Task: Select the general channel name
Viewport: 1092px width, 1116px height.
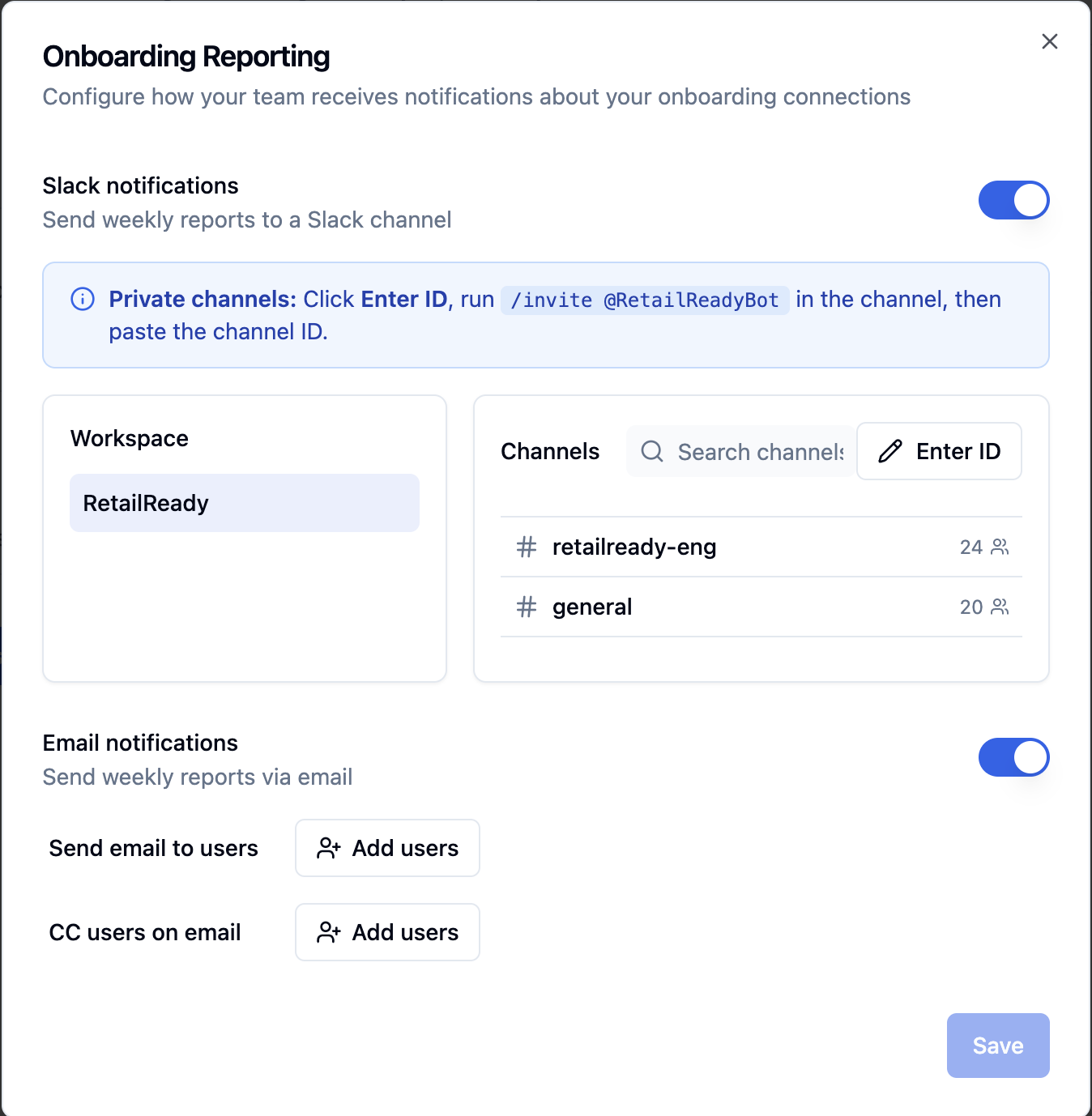Action: 592,607
